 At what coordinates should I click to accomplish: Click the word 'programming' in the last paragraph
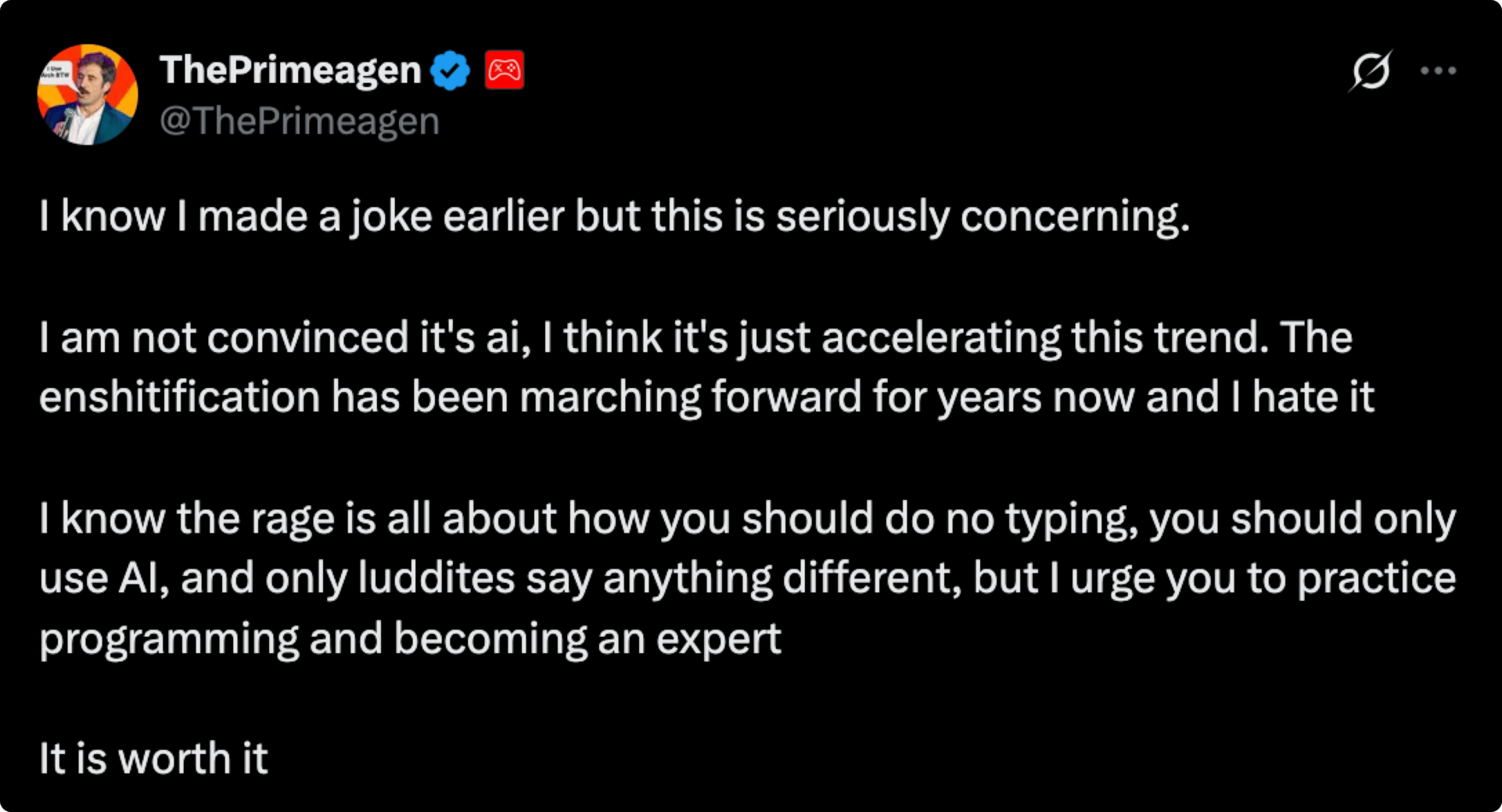coord(169,641)
